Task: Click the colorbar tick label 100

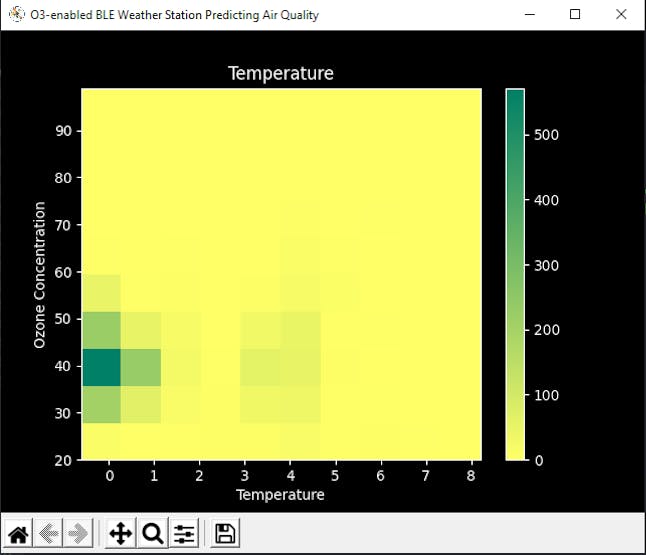Action: tap(546, 395)
